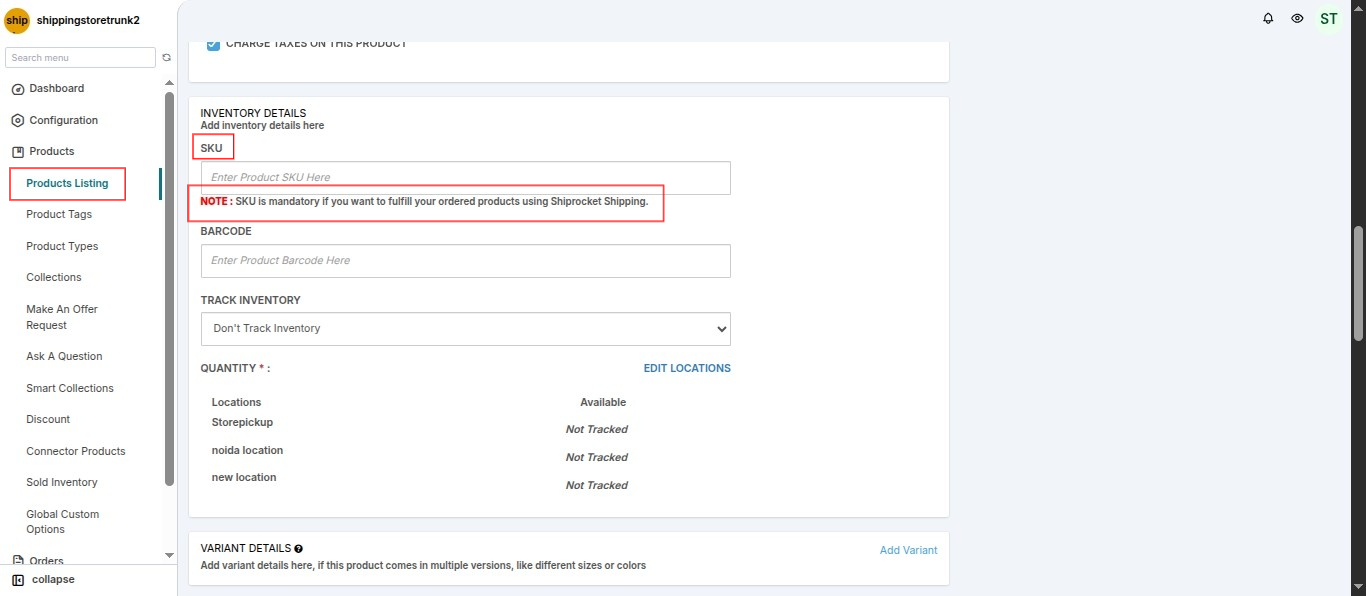This screenshot has width=1366, height=596.
Task: Click the collapse sidebar icon
Action: tap(18, 580)
